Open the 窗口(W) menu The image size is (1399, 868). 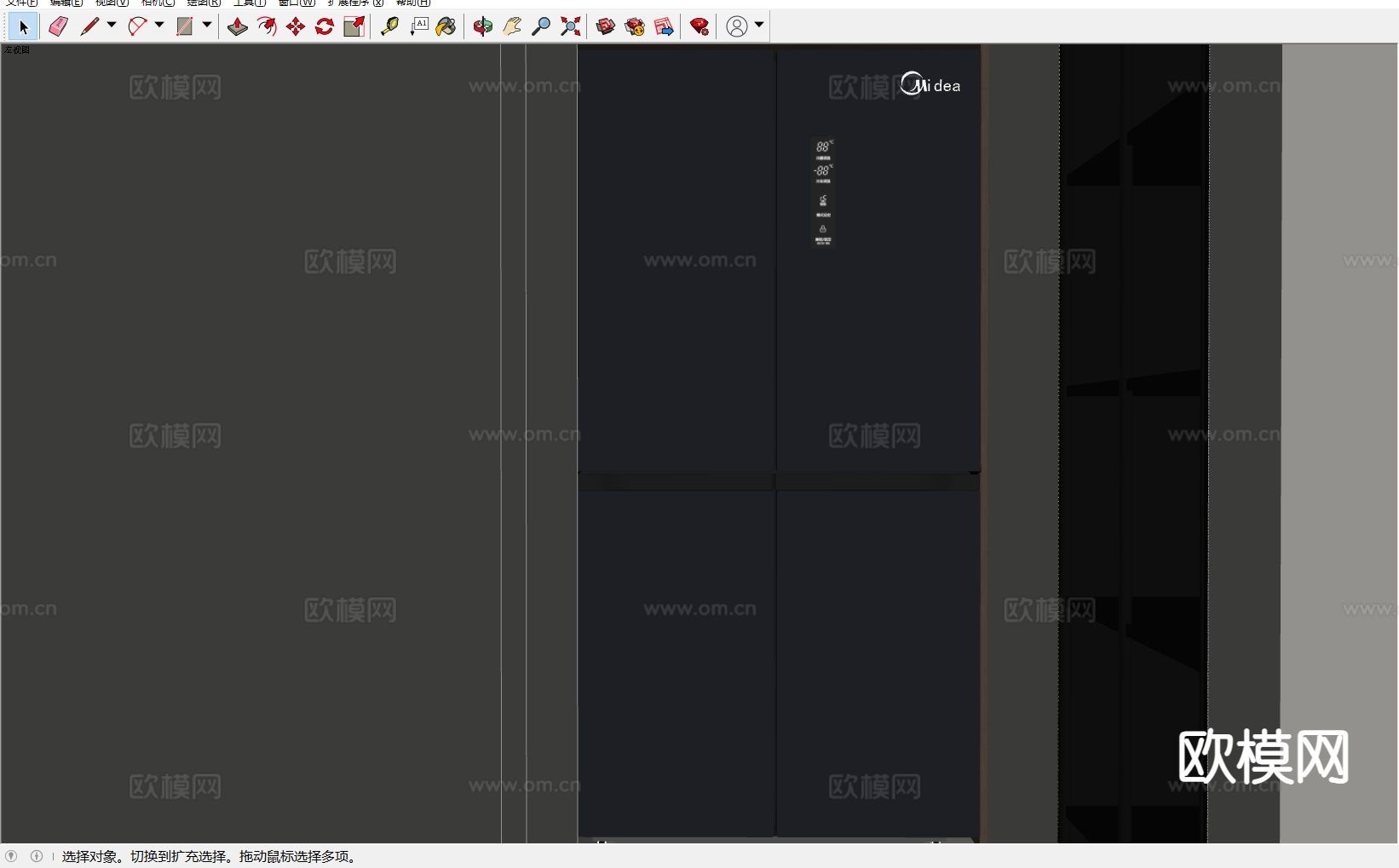[296, 3]
